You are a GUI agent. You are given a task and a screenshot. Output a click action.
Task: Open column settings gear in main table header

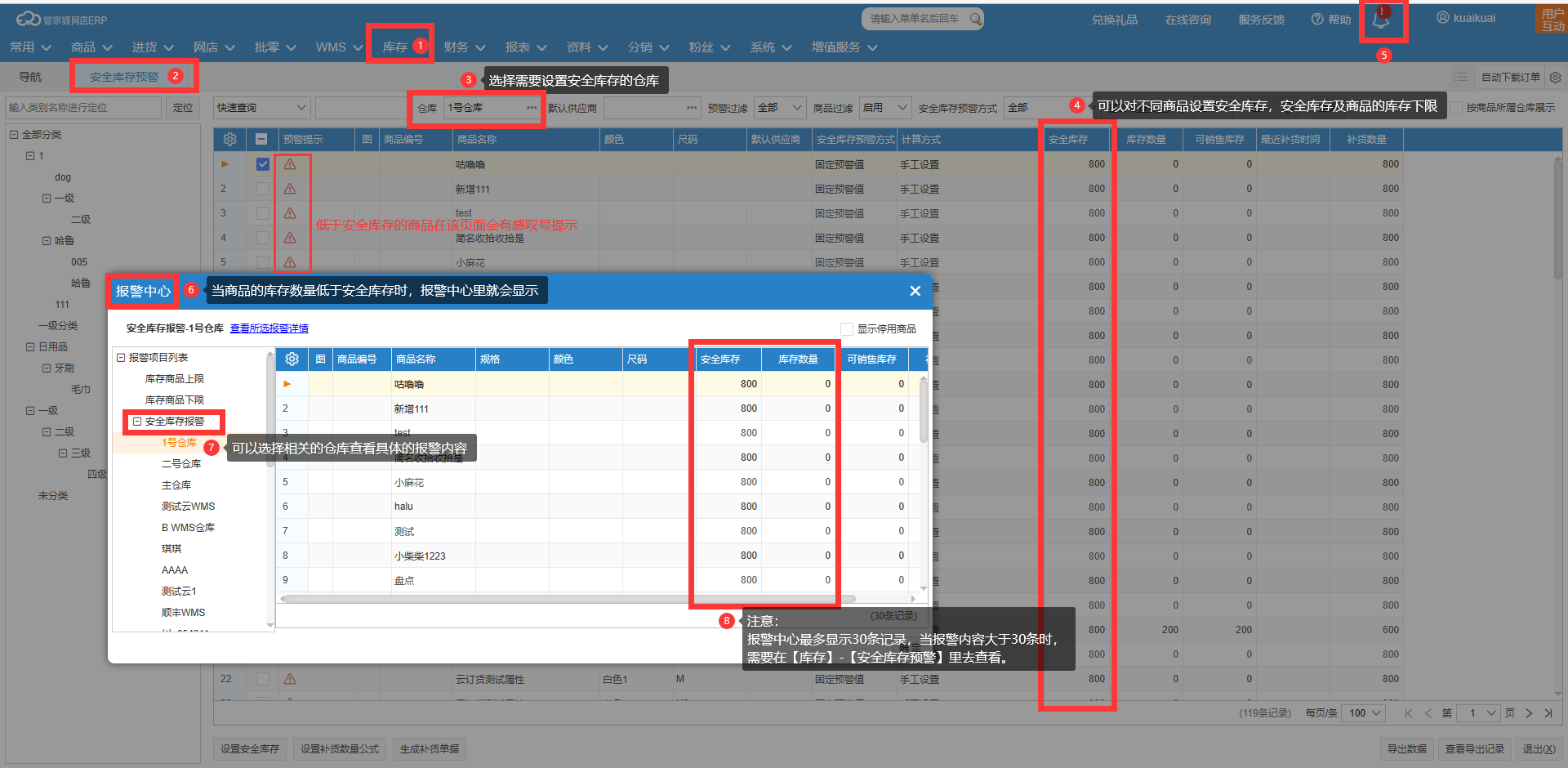[x=230, y=140]
